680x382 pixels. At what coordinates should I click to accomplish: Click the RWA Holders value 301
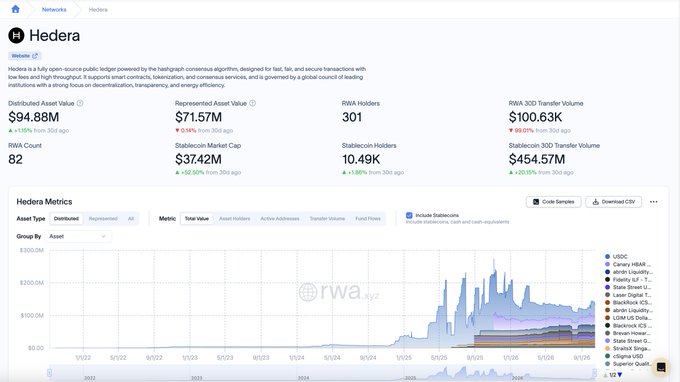tap(352, 117)
